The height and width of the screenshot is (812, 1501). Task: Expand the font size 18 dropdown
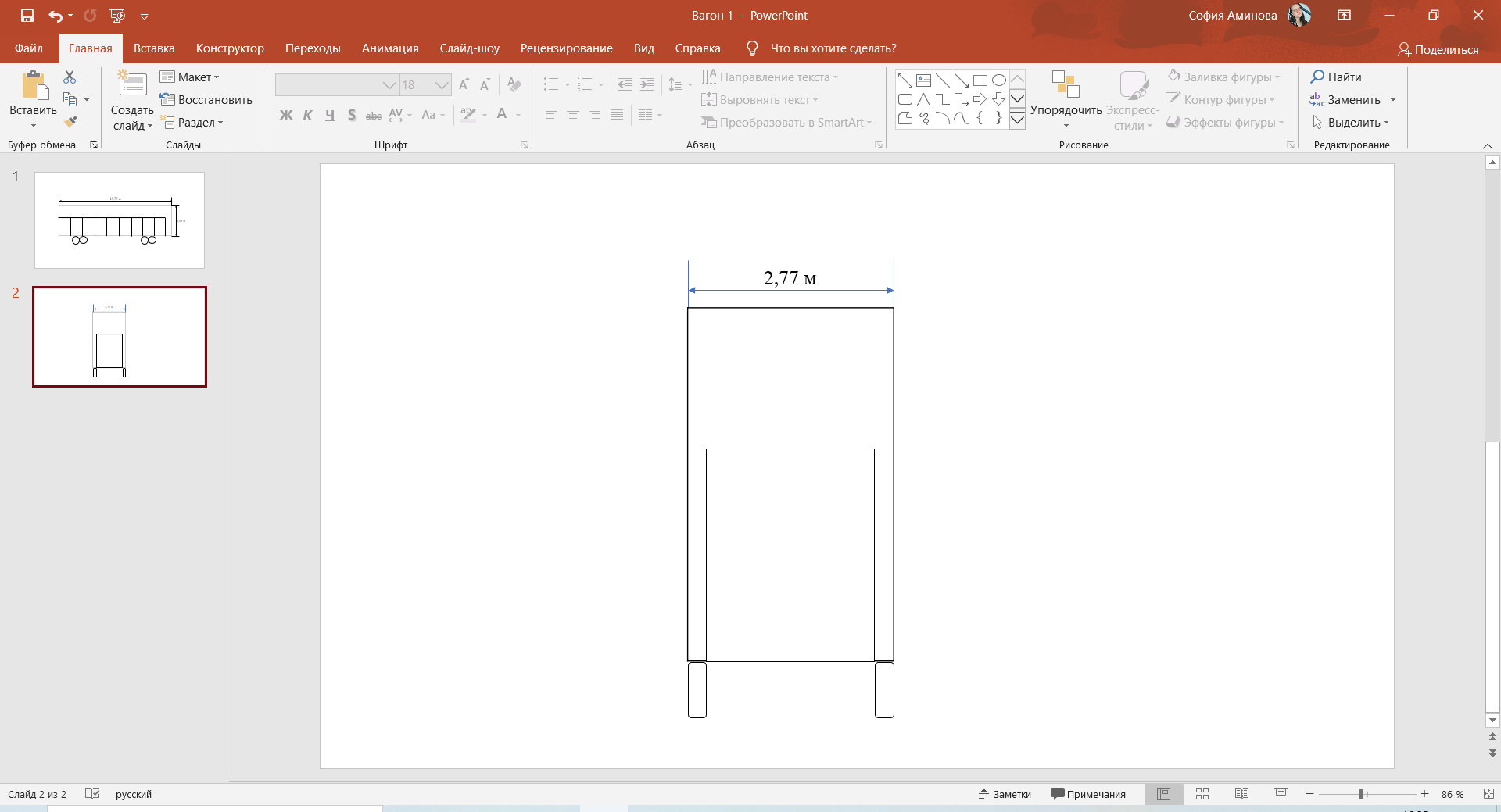pos(442,85)
